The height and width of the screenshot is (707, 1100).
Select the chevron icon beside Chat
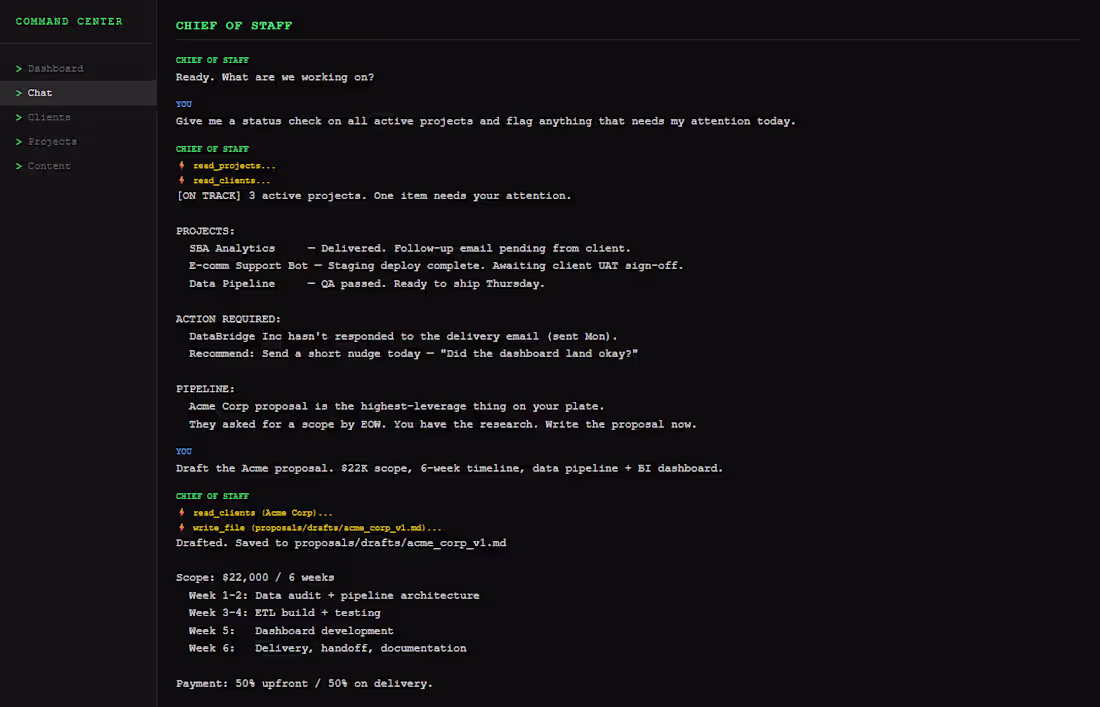[x=21, y=92]
